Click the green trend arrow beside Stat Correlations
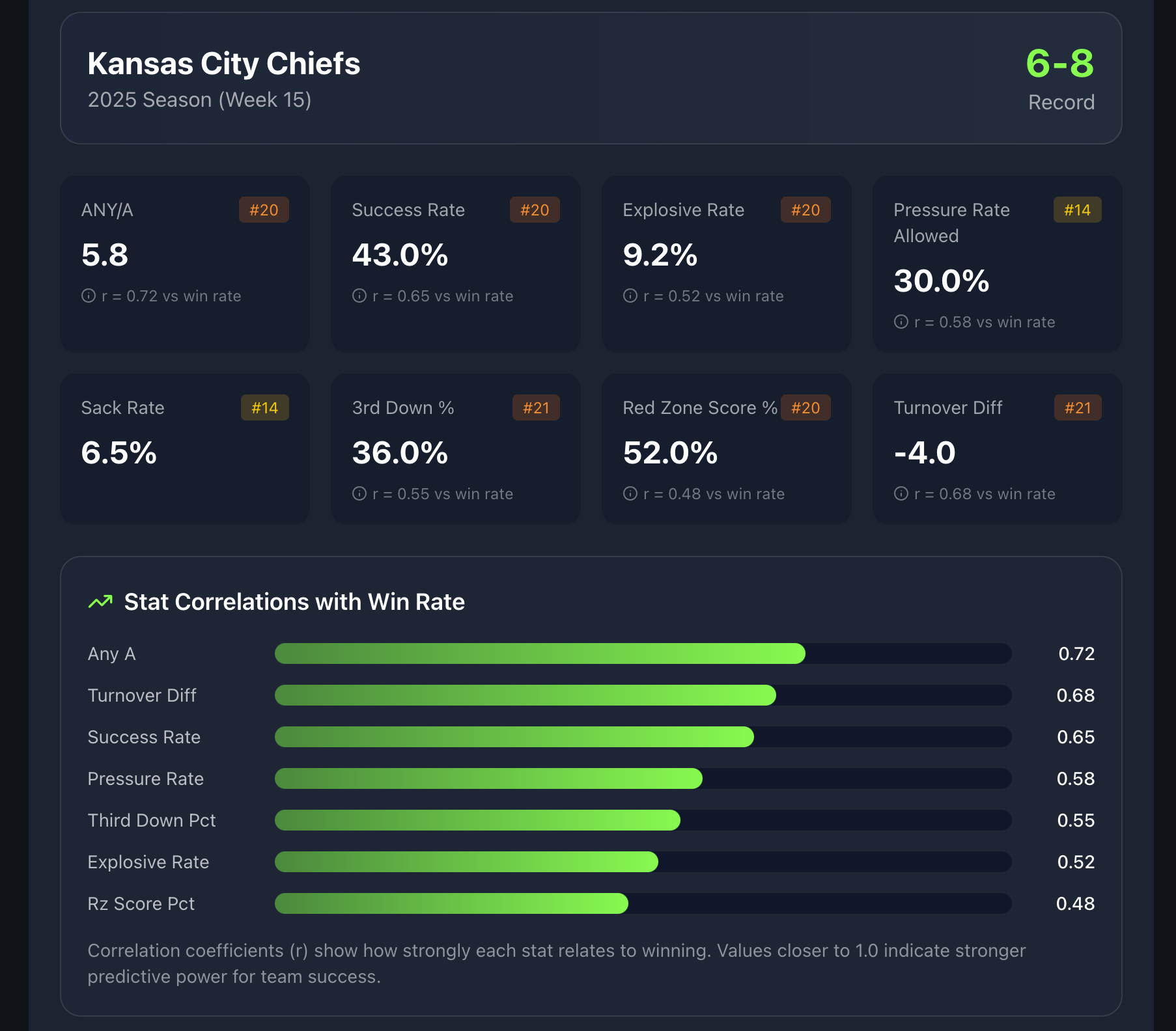The width and height of the screenshot is (1176, 1031). 100,602
